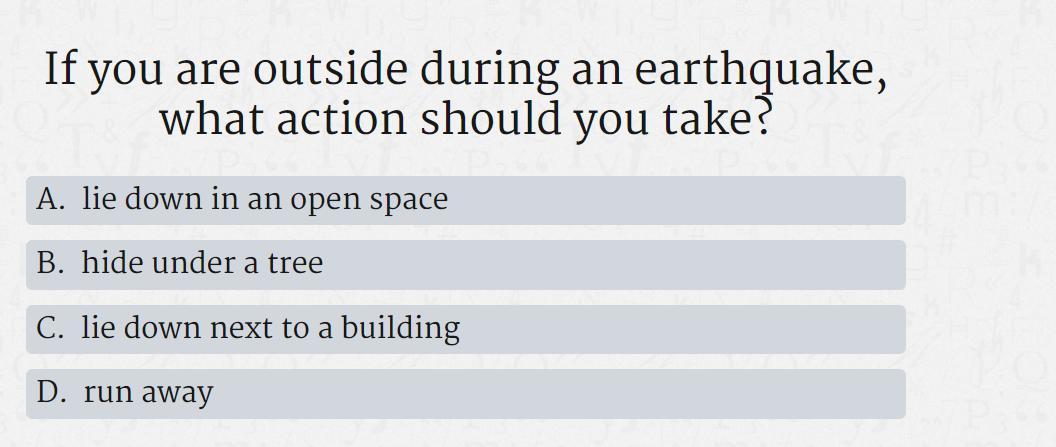The width and height of the screenshot is (1056, 447).
Task: Click the "D." letter label
Action: point(51,392)
